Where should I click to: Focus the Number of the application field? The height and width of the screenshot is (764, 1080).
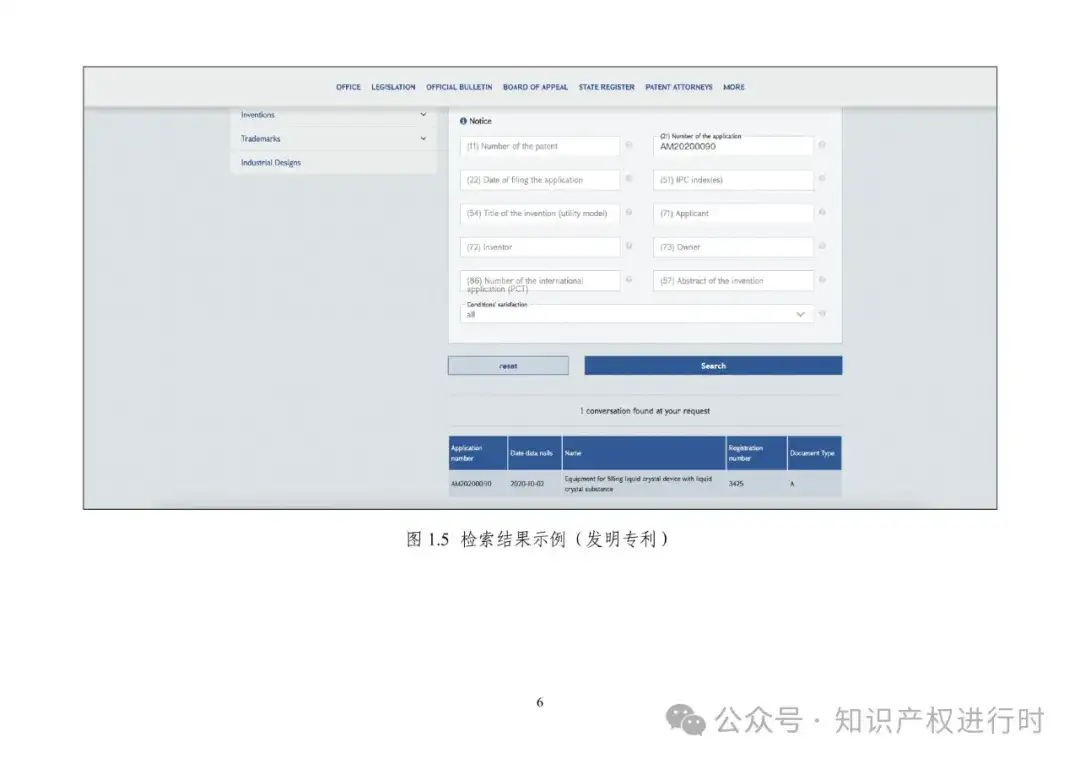click(733, 146)
